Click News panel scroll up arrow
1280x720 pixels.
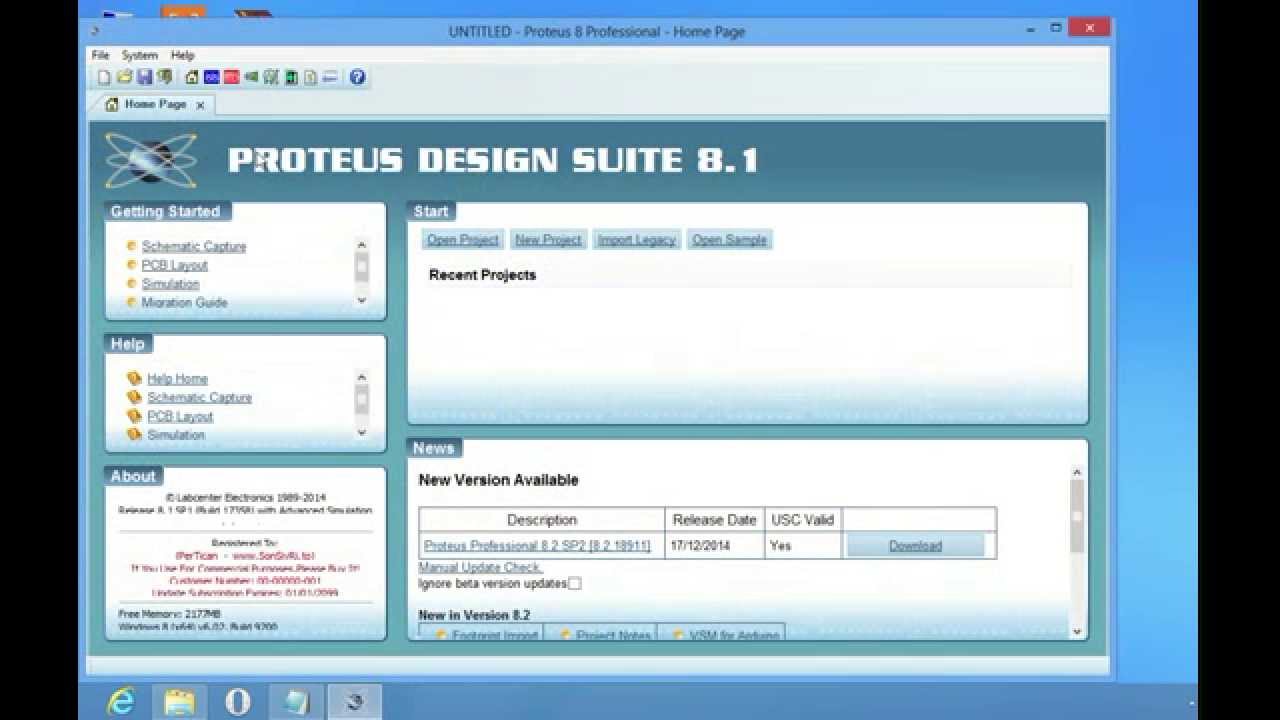tap(1077, 472)
